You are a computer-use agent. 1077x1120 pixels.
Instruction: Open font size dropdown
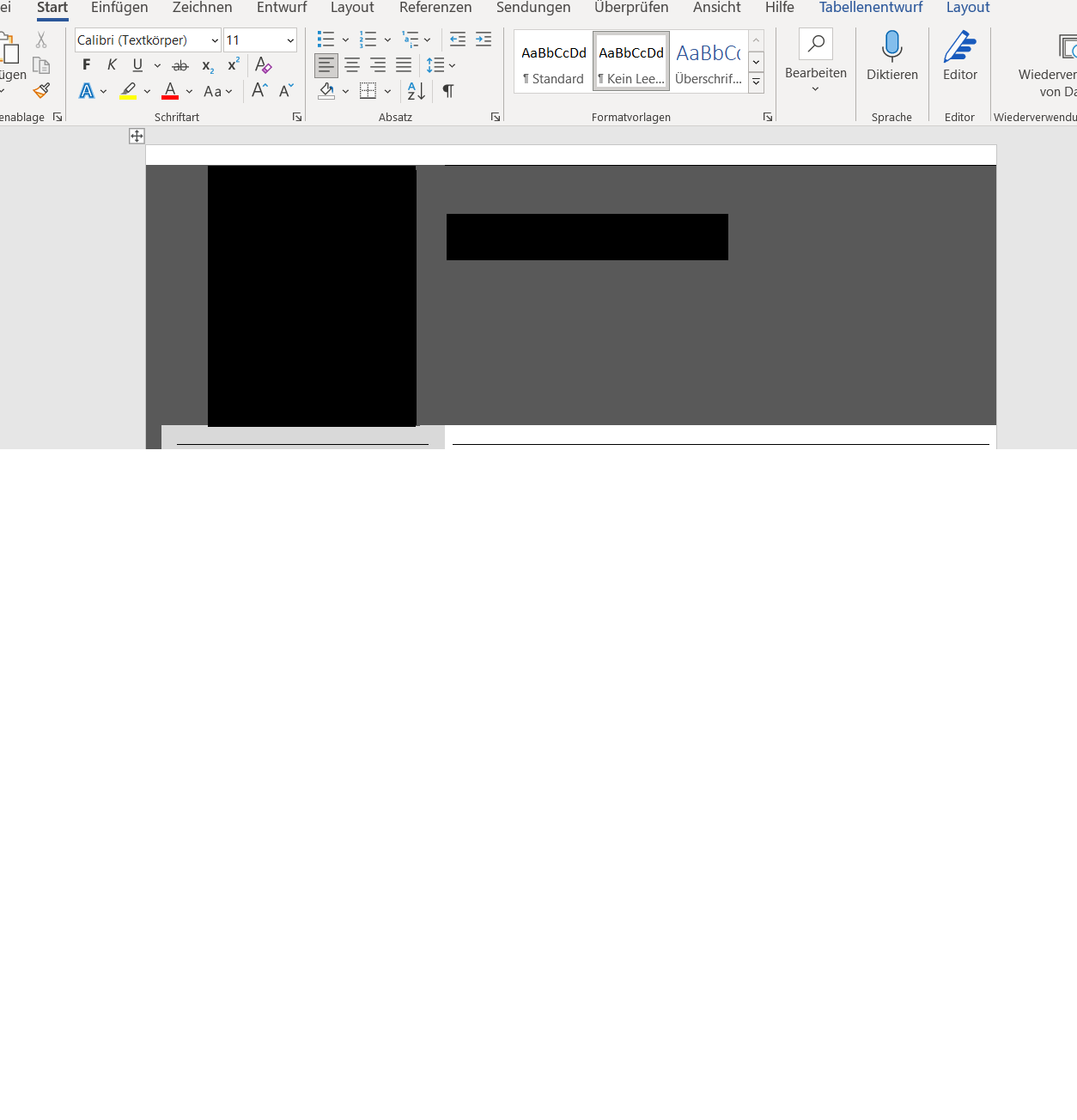point(290,40)
